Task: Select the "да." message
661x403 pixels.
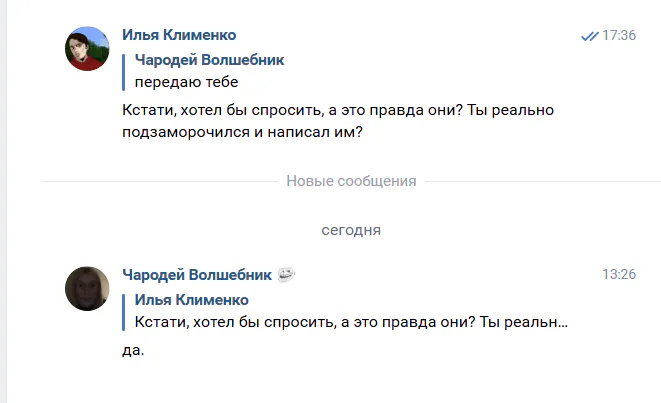Action: click(x=132, y=350)
